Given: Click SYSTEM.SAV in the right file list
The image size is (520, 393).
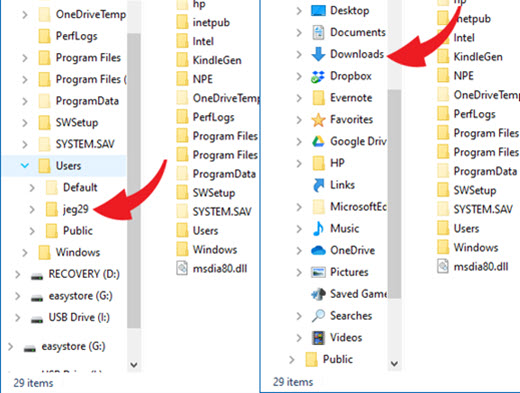Looking at the screenshot, I should pyautogui.click(x=483, y=209).
